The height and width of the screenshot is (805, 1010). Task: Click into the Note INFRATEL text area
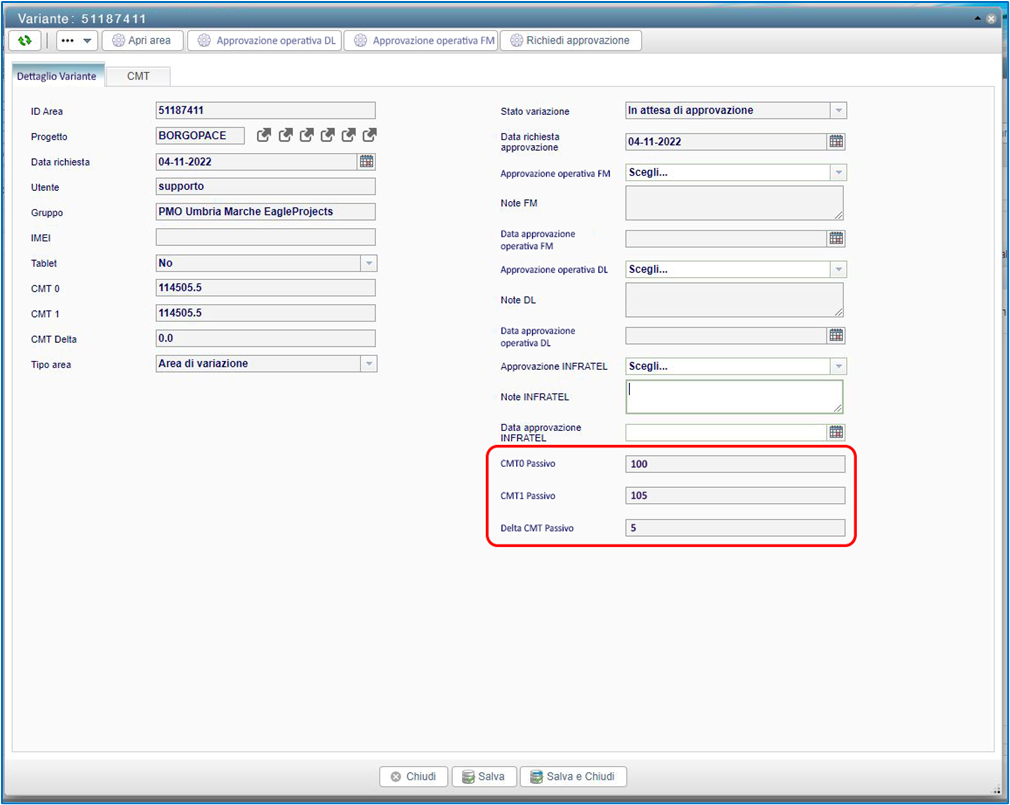pyautogui.click(x=733, y=397)
